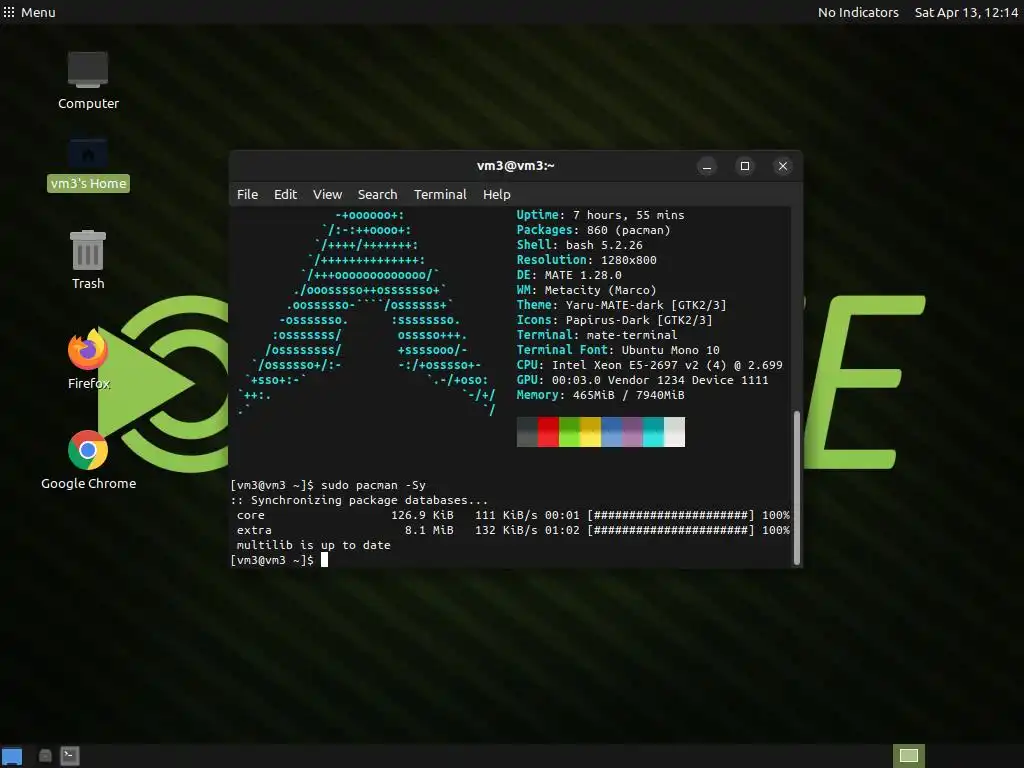The height and width of the screenshot is (768, 1024).
Task: Click the green color block in neofetch palette
Action: (x=569, y=432)
